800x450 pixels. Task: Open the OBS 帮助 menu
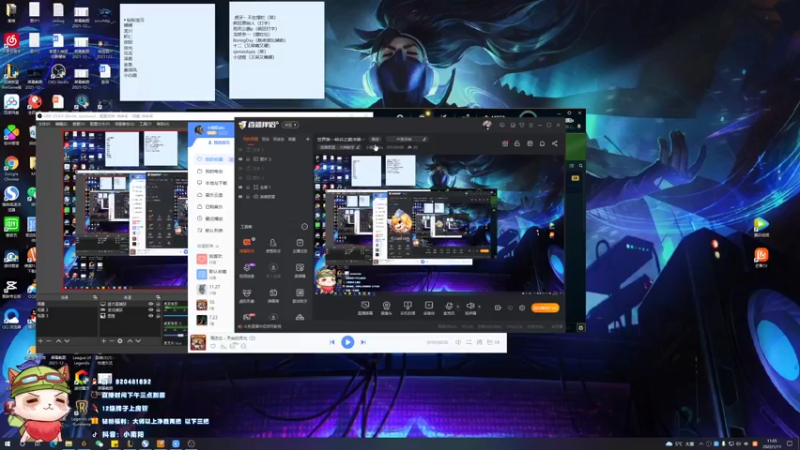pos(163,124)
